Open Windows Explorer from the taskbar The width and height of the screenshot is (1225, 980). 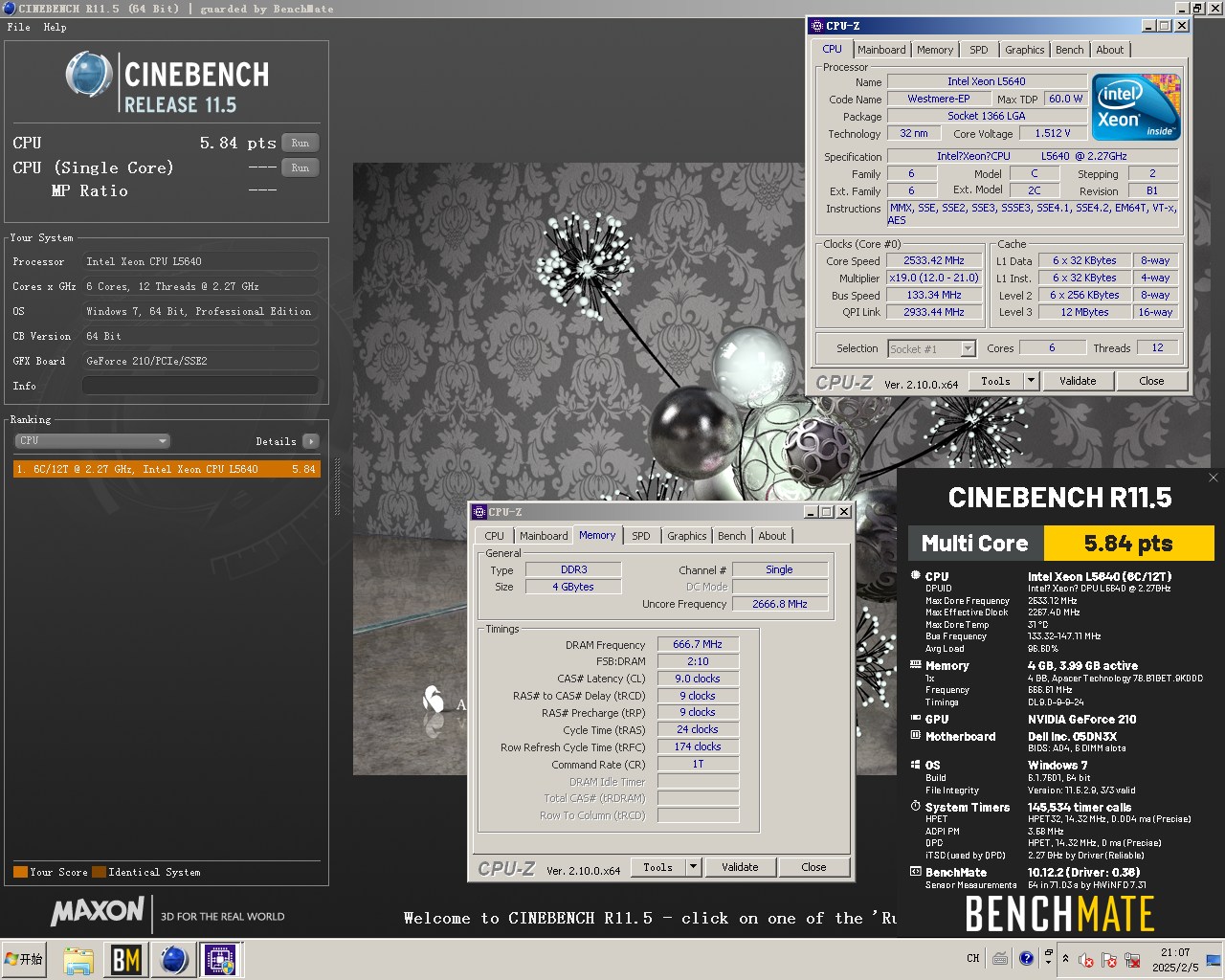point(78,959)
